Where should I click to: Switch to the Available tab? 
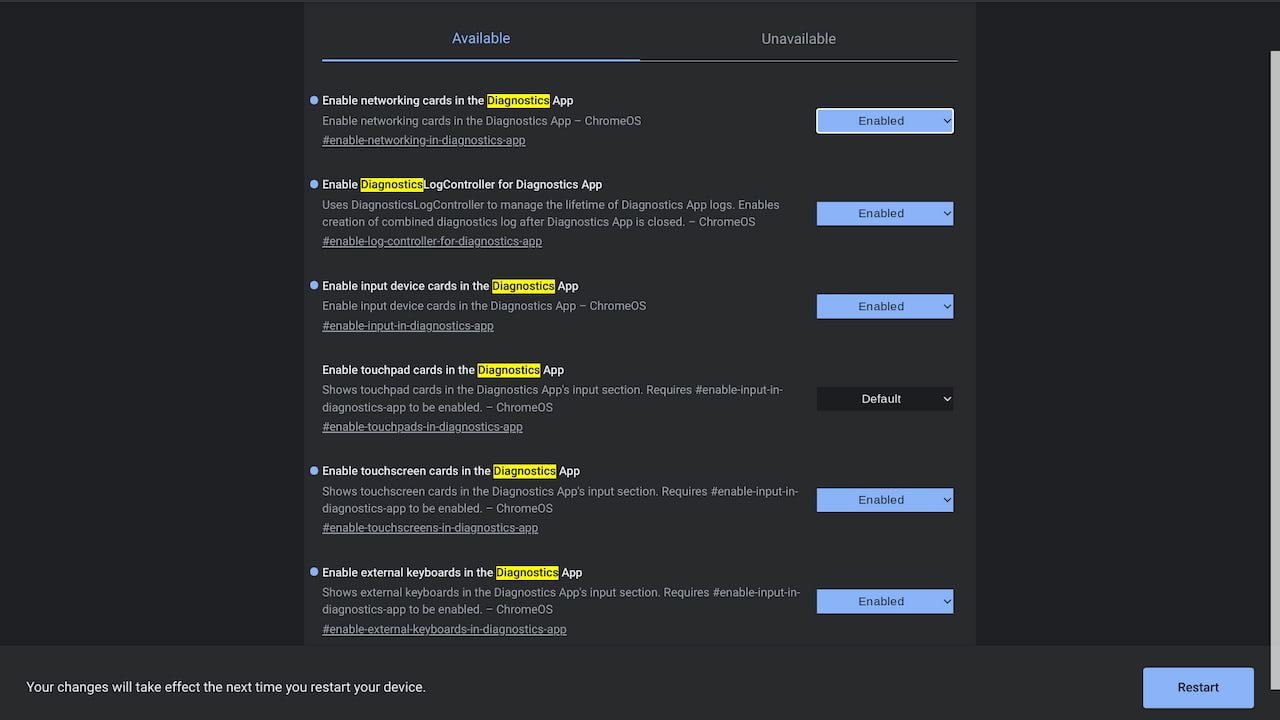481,39
